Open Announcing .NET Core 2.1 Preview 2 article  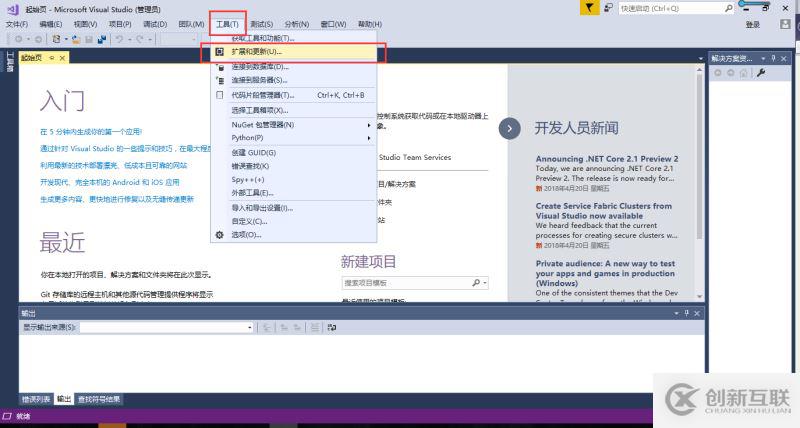pos(607,159)
